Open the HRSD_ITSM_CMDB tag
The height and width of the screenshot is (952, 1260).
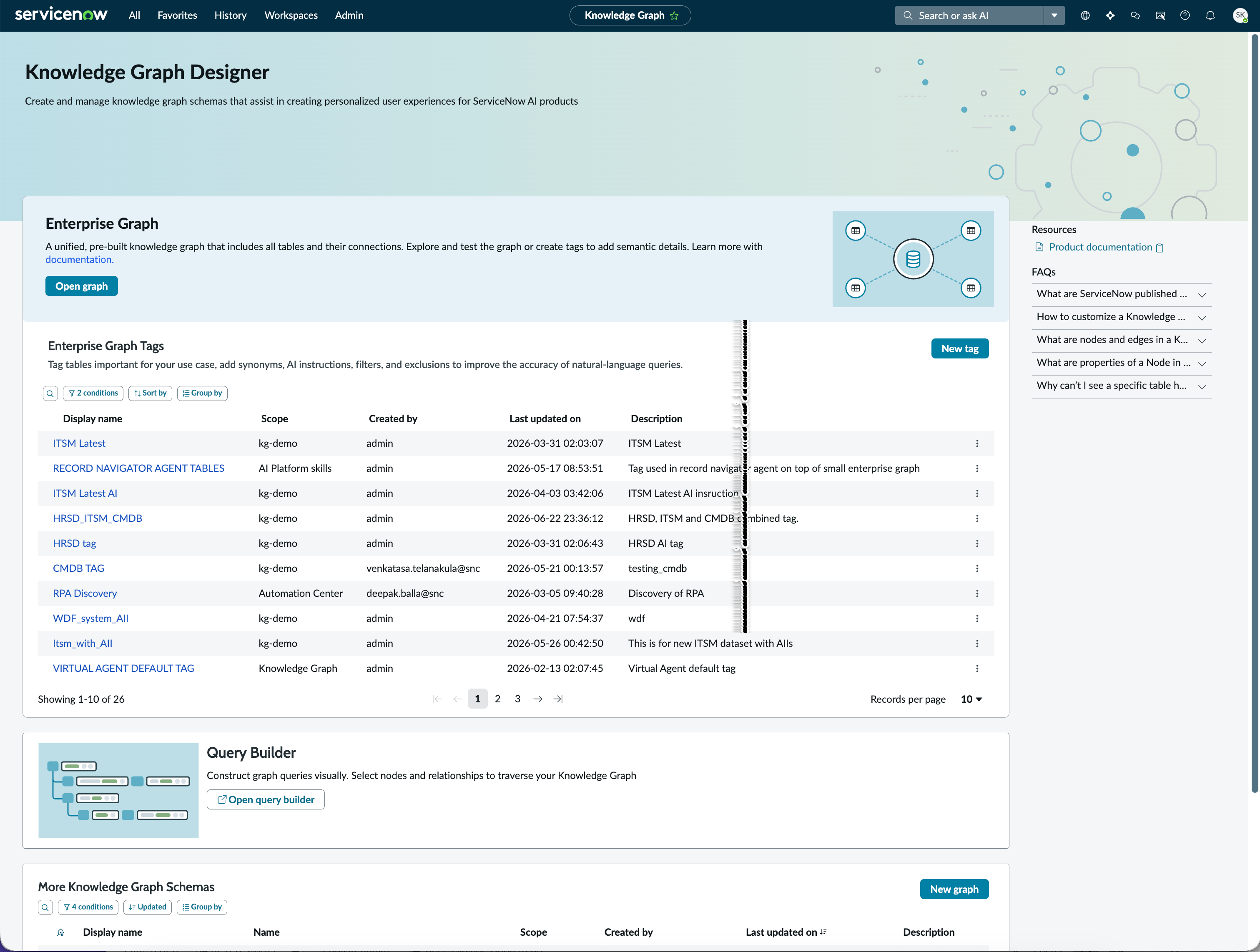tap(98, 519)
